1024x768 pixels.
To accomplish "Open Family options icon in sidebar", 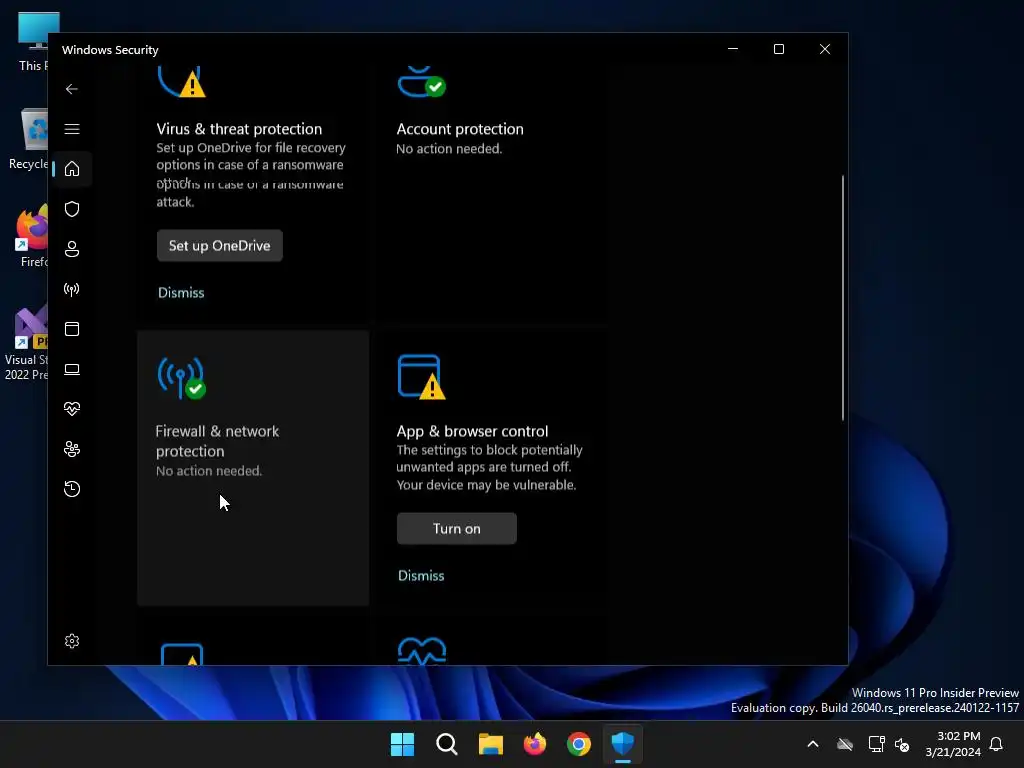I will pos(72,449).
